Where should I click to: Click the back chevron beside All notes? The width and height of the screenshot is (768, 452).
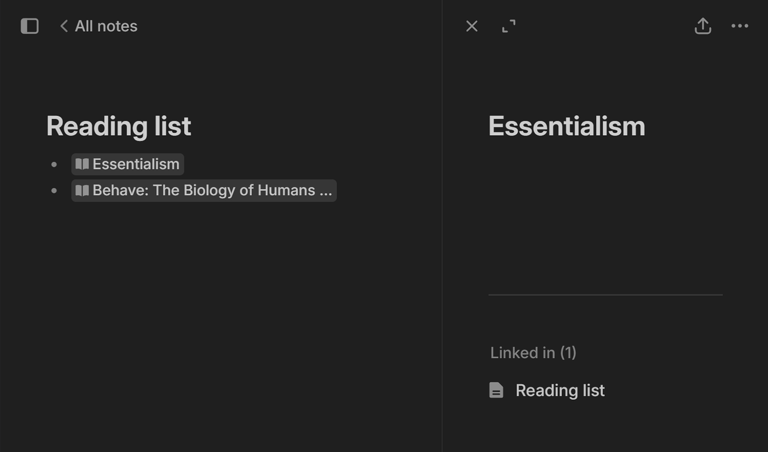64,26
